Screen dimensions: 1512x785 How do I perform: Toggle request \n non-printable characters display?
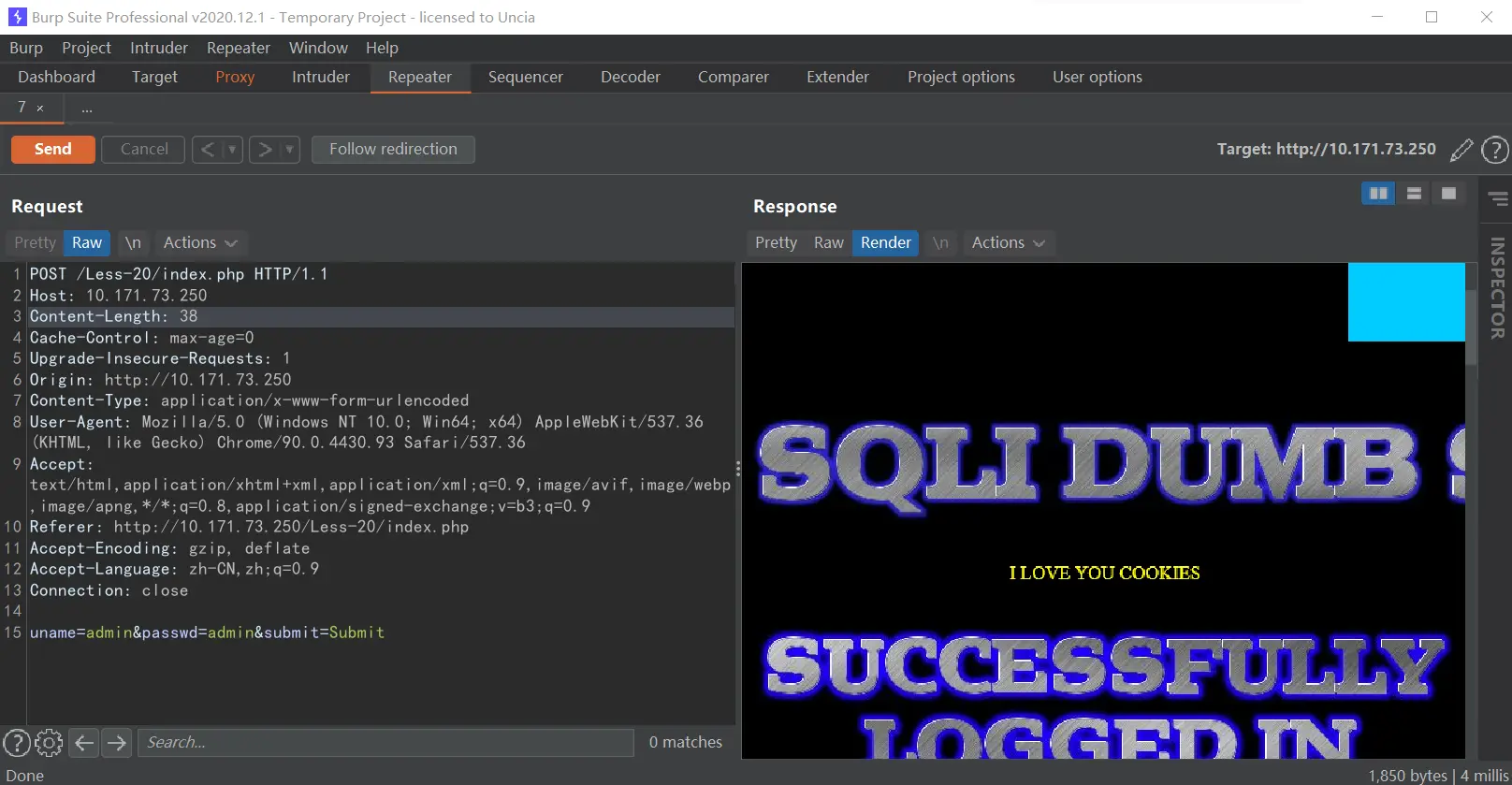[133, 242]
